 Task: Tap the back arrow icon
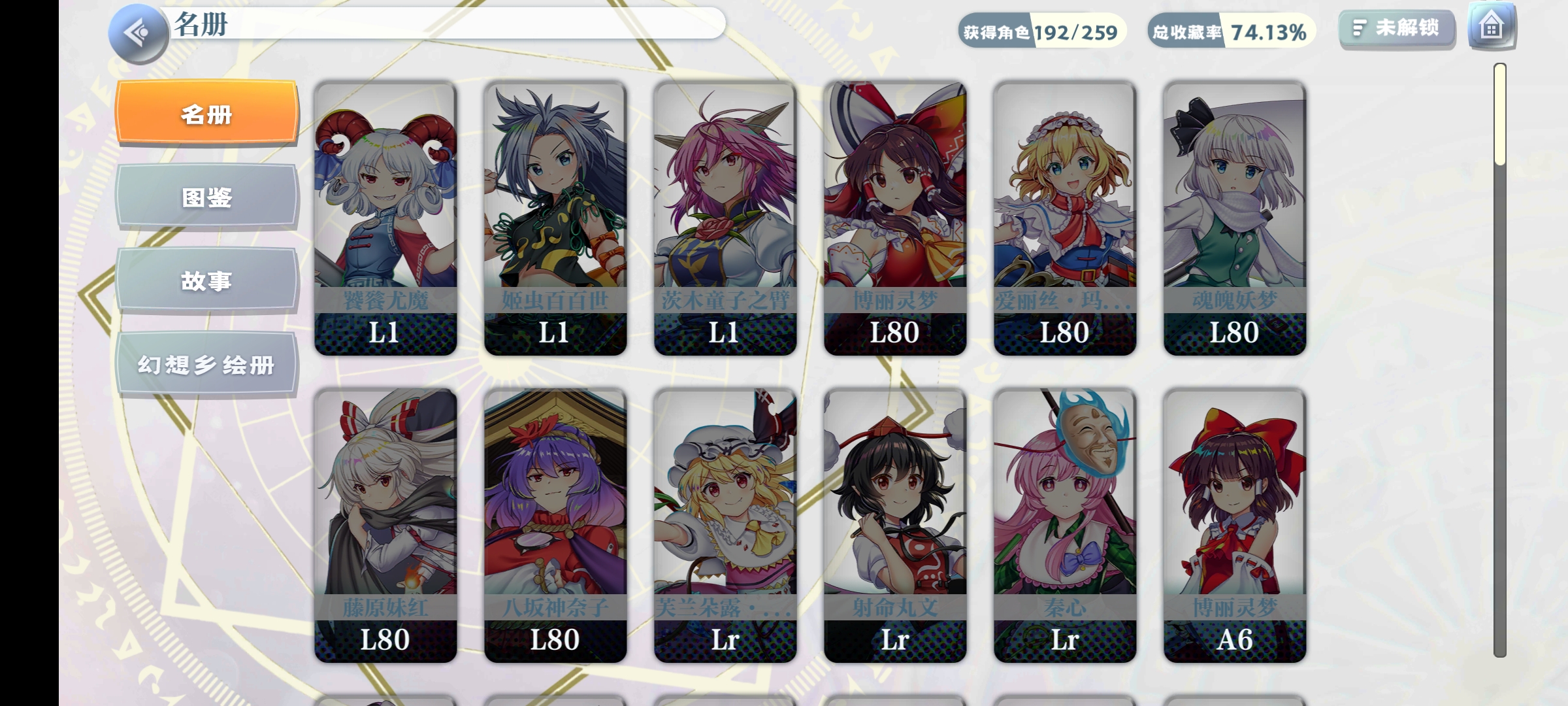139,33
